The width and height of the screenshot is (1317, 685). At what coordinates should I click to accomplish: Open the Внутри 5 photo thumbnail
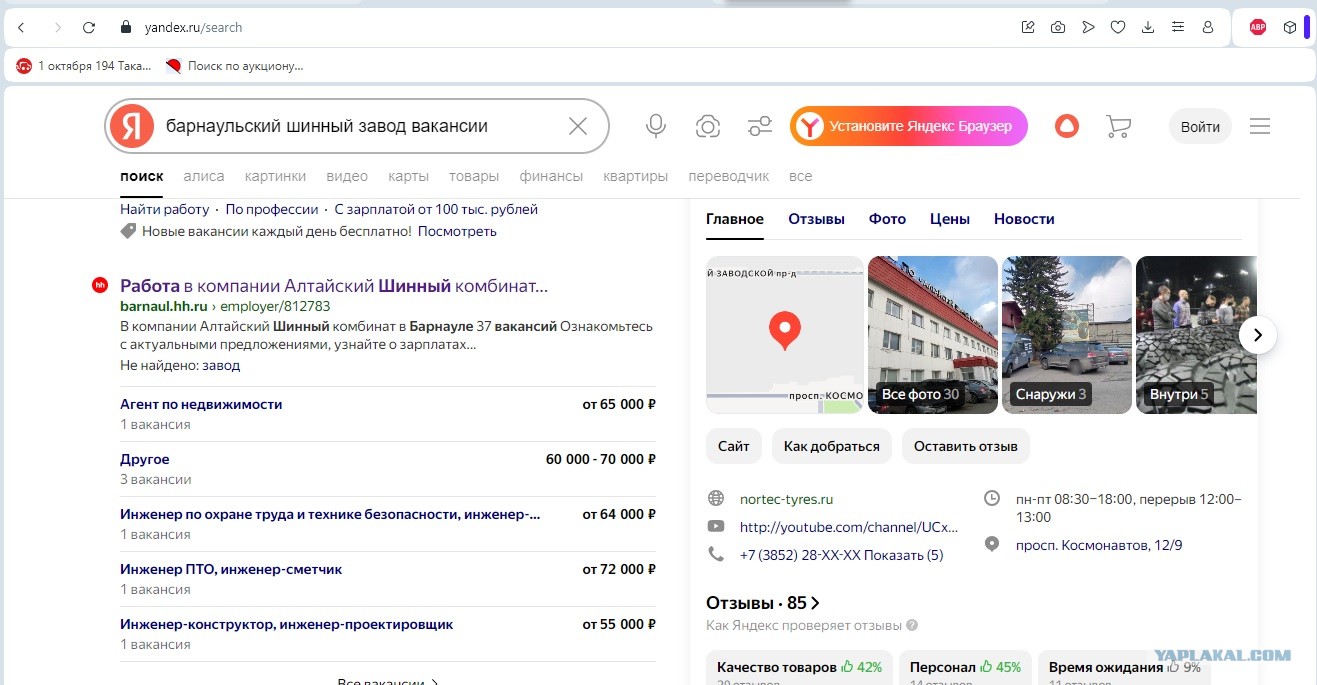tap(1196, 335)
